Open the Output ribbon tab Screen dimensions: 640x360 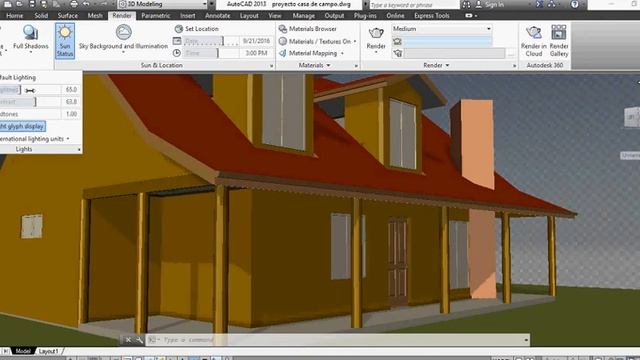tap(334, 16)
